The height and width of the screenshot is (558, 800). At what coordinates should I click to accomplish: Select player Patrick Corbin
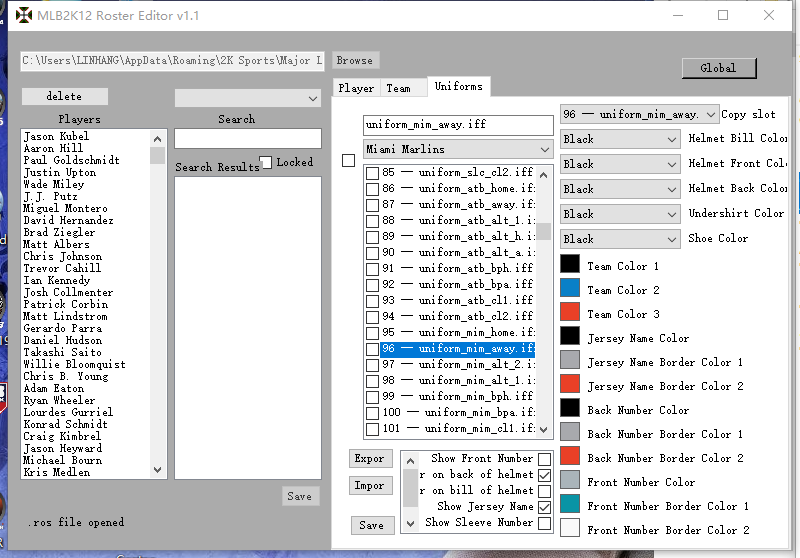click(66, 304)
